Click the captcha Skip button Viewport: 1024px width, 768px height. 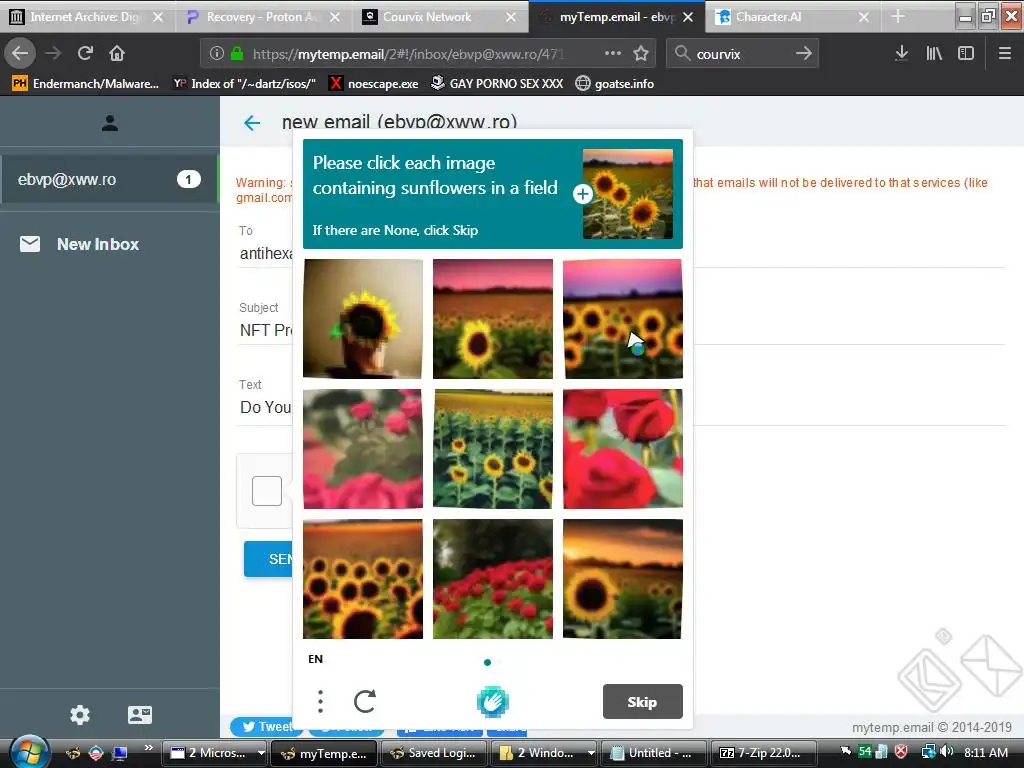click(643, 701)
